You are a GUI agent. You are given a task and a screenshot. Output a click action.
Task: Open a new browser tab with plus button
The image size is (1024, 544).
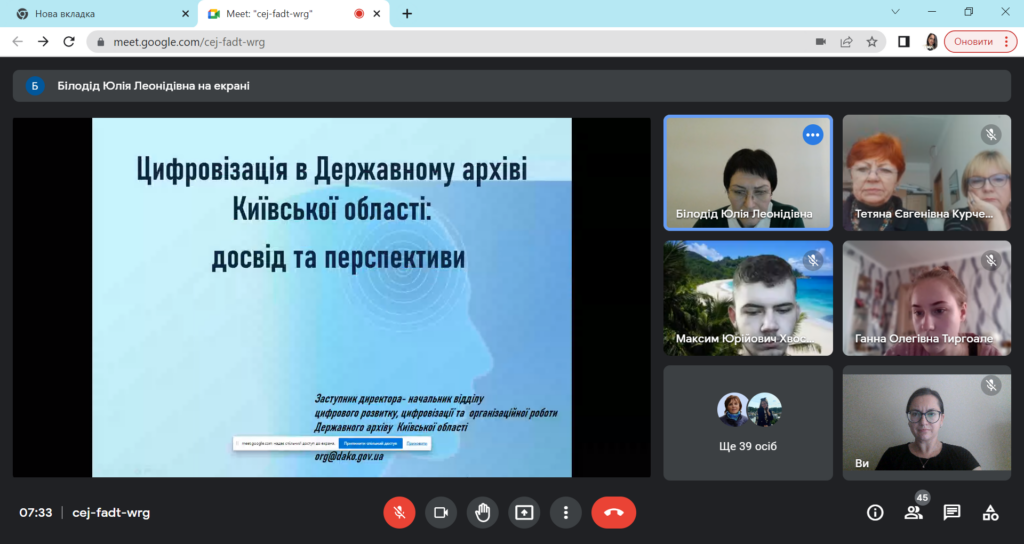pos(407,14)
